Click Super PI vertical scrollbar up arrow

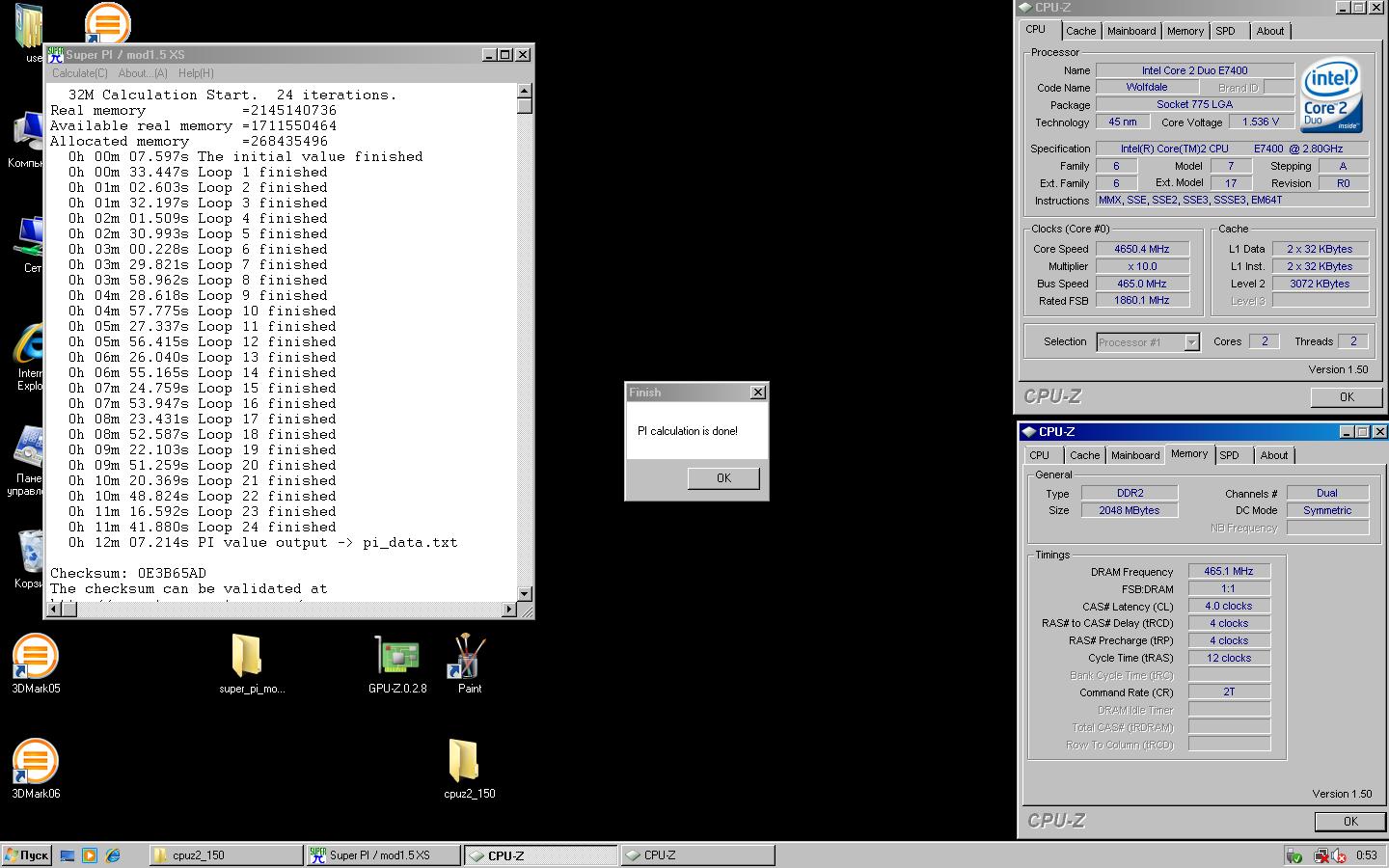pyautogui.click(x=525, y=91)
